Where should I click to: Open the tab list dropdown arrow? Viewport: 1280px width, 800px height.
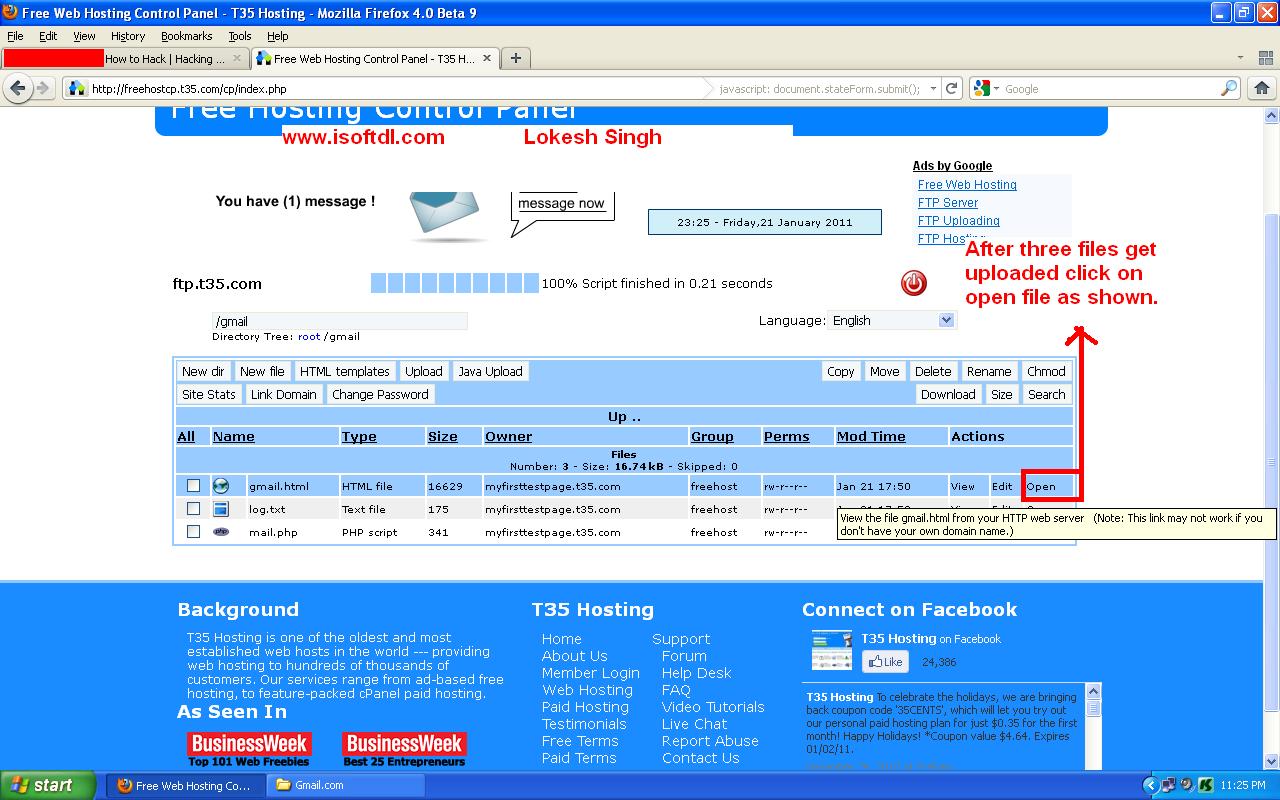[1240, 58]
